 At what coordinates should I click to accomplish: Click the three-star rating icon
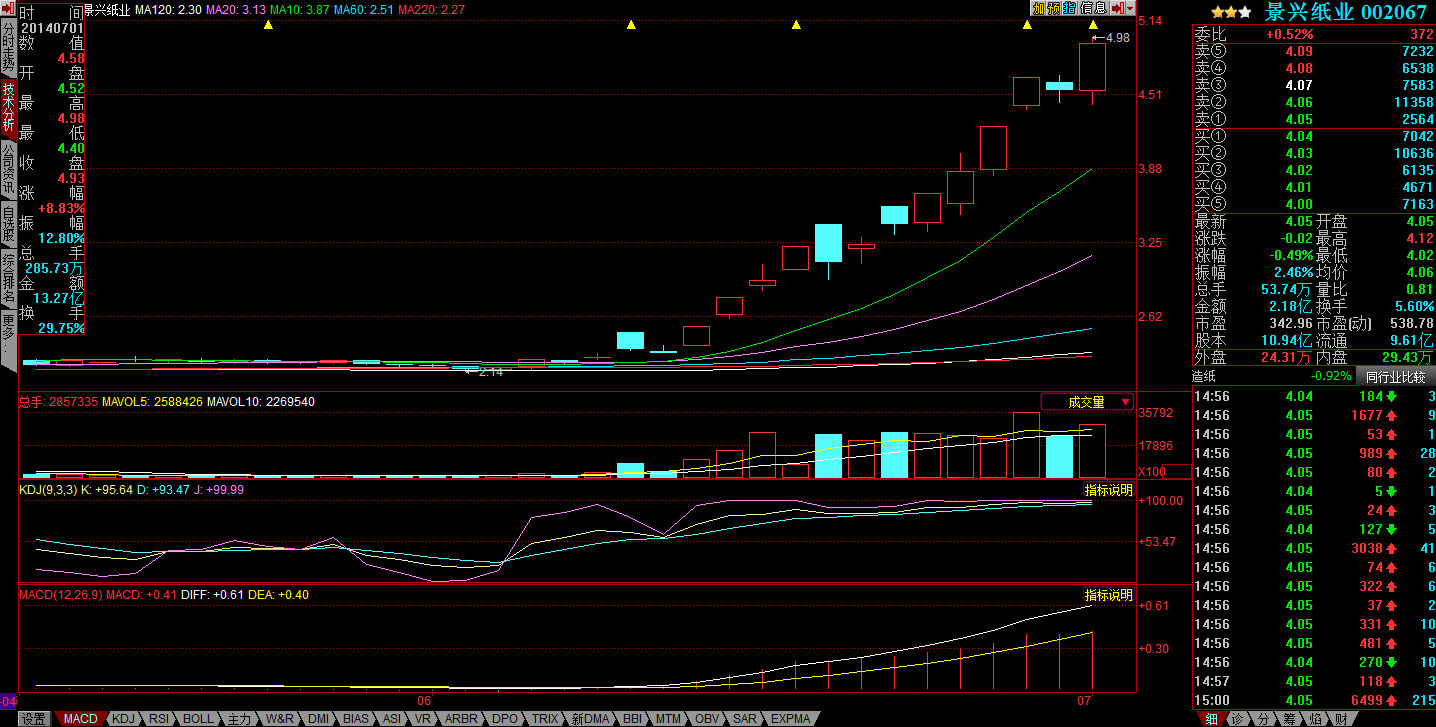click(1231, 12)
